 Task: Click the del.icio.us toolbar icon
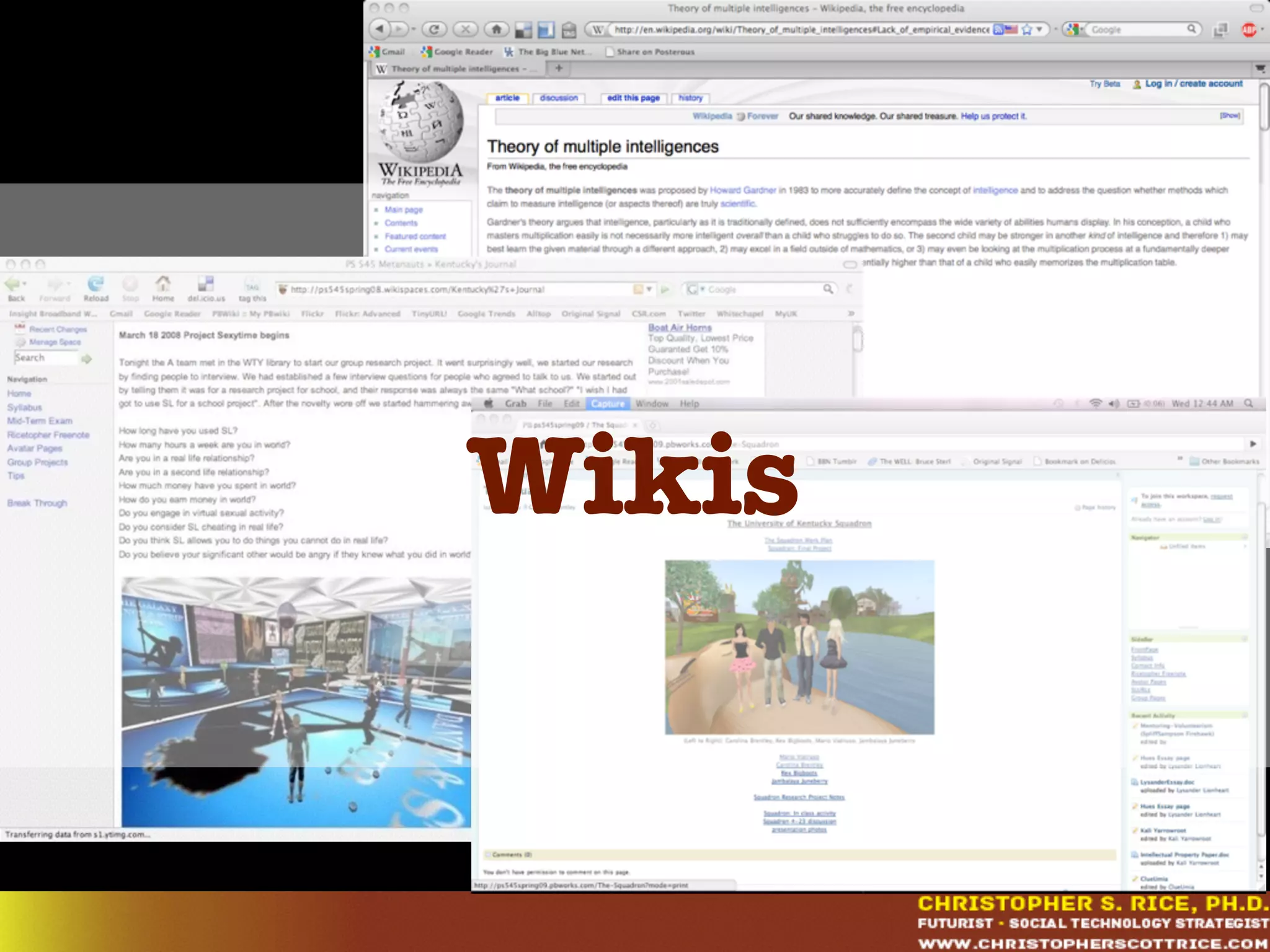pyautogui.click(x=206, y=284)
